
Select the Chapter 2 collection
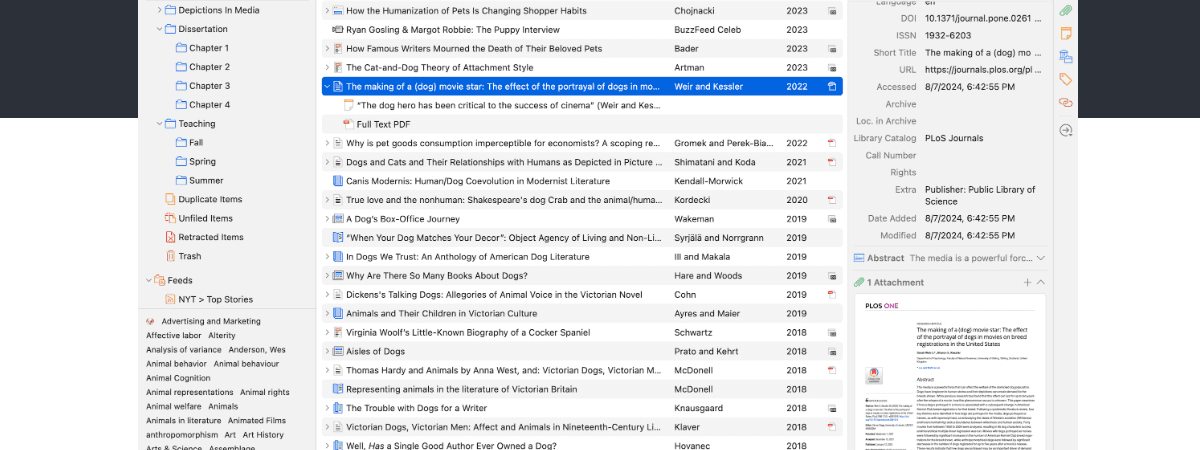click(x=209, y=67)
